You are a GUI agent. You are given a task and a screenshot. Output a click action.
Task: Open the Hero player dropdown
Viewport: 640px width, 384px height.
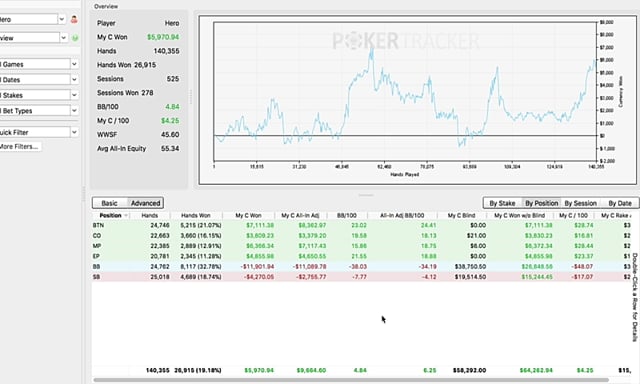click(62, 19)
